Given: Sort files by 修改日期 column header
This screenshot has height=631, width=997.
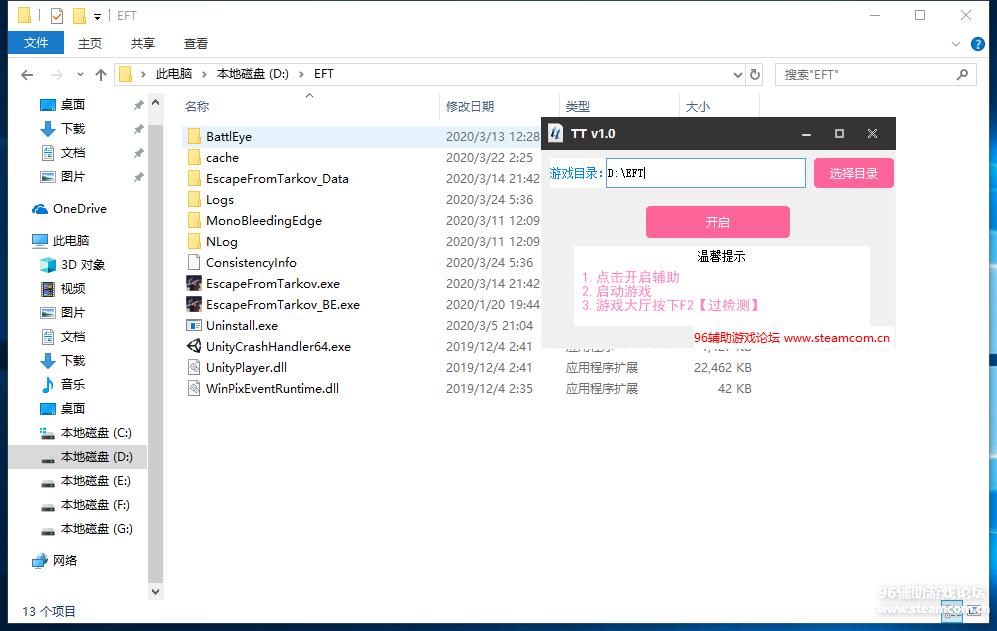Looking at the screenshot, I should coord(470,107).
